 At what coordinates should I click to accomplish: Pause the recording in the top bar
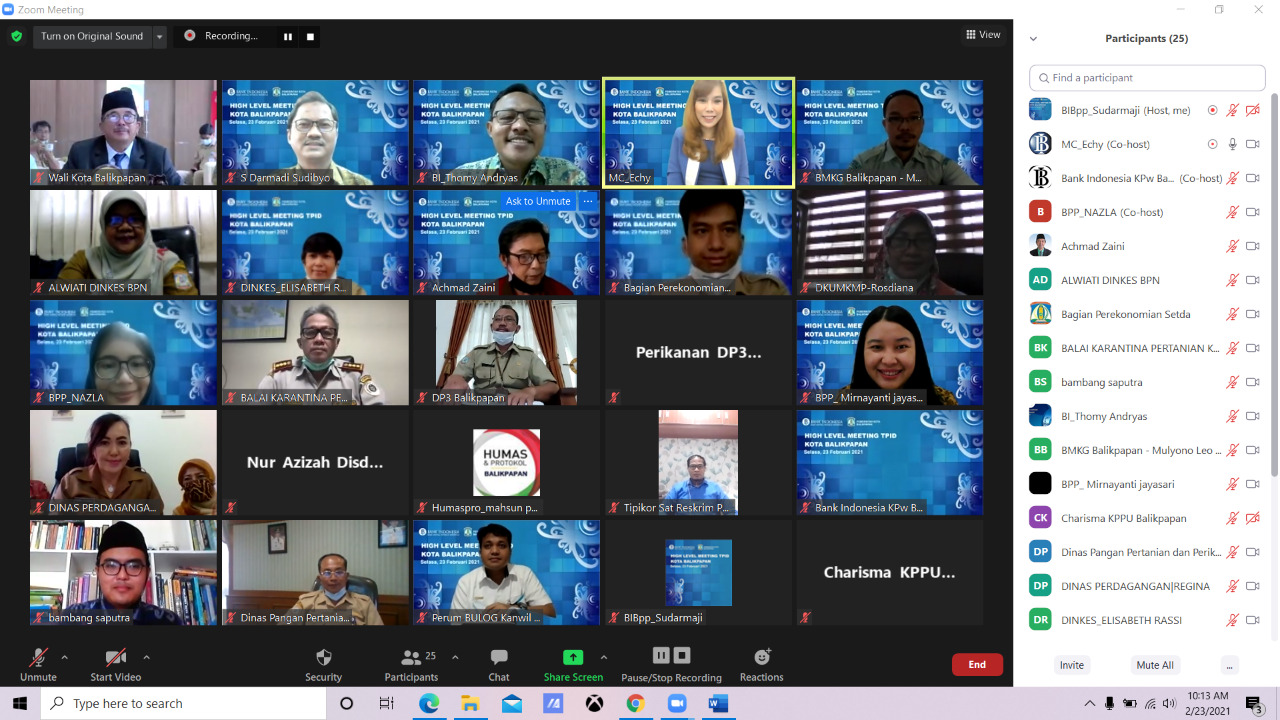[x=288, y=37]
